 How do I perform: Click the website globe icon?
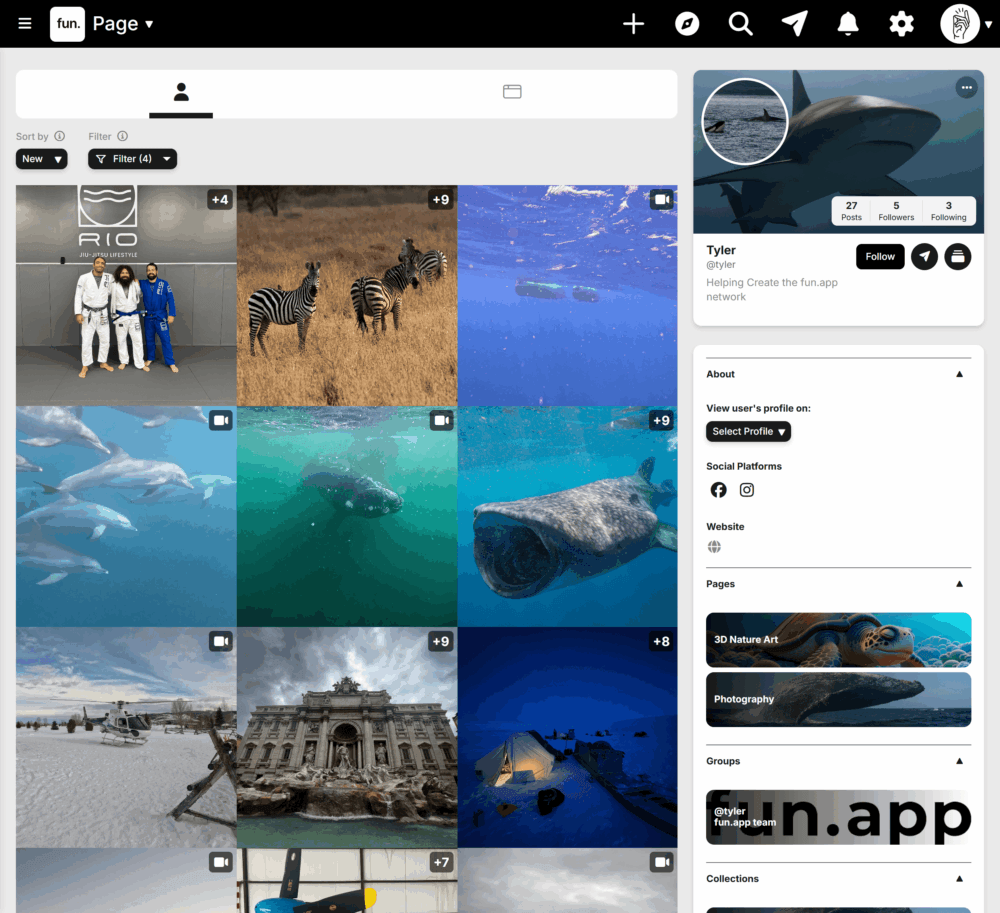(714, 547)
